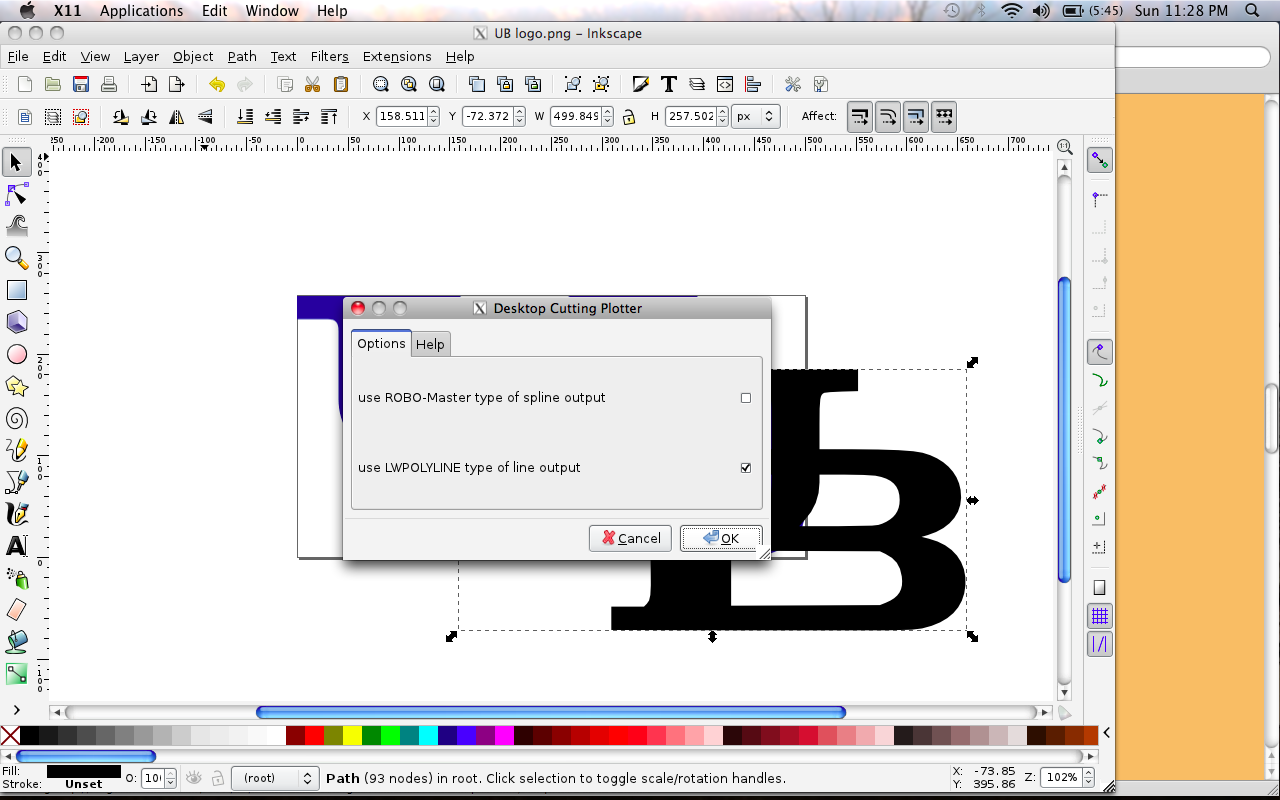Step the X coordinate spinner arrows
This screenshot has height=800, width=1280.
433,116
